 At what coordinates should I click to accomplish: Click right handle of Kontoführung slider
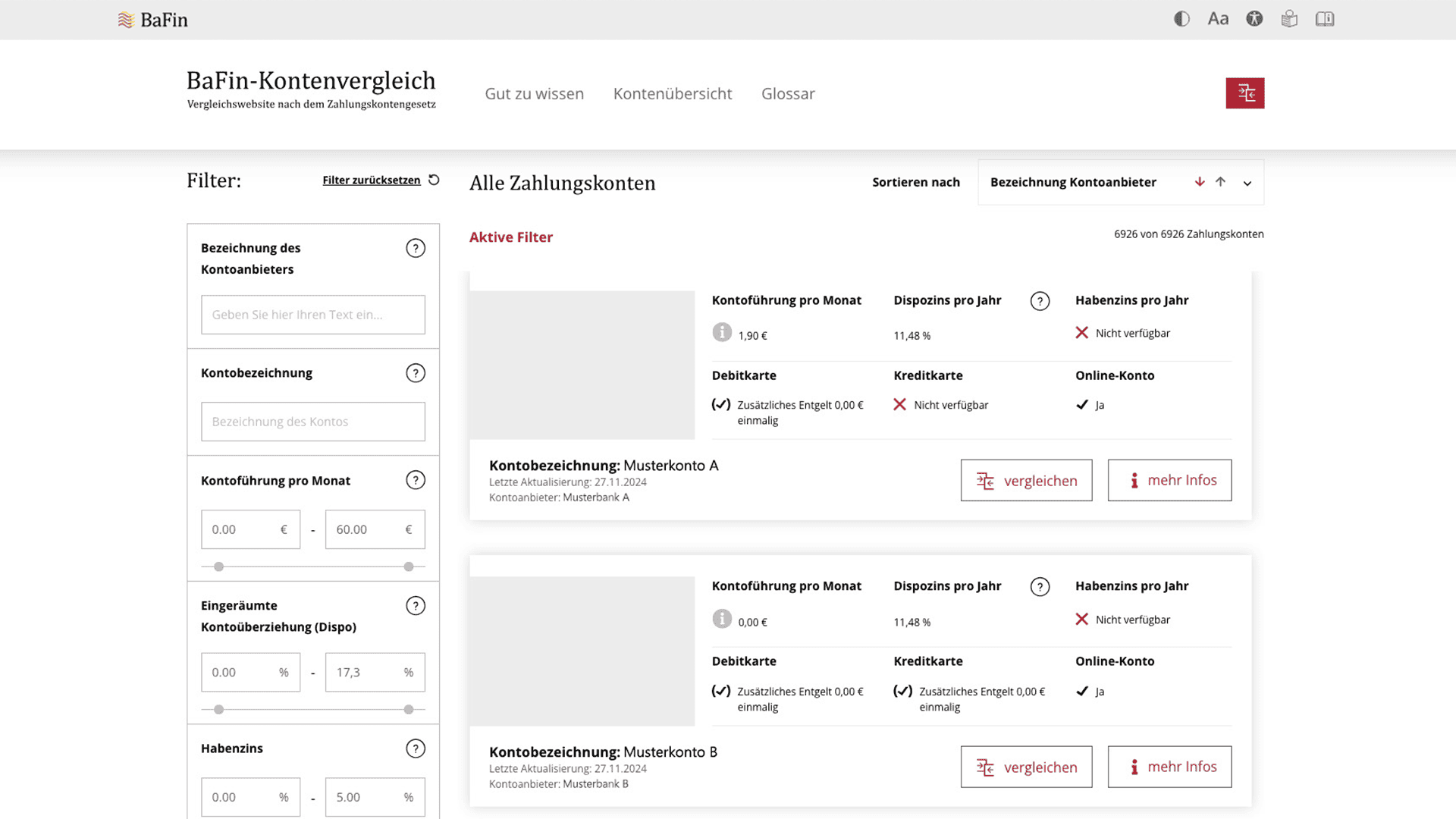tap(409, 566)
